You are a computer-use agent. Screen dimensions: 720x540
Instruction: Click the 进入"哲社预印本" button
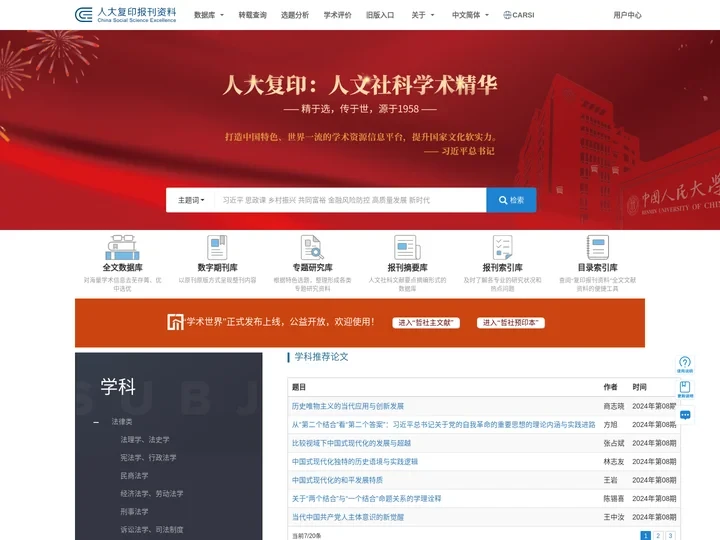511,323
